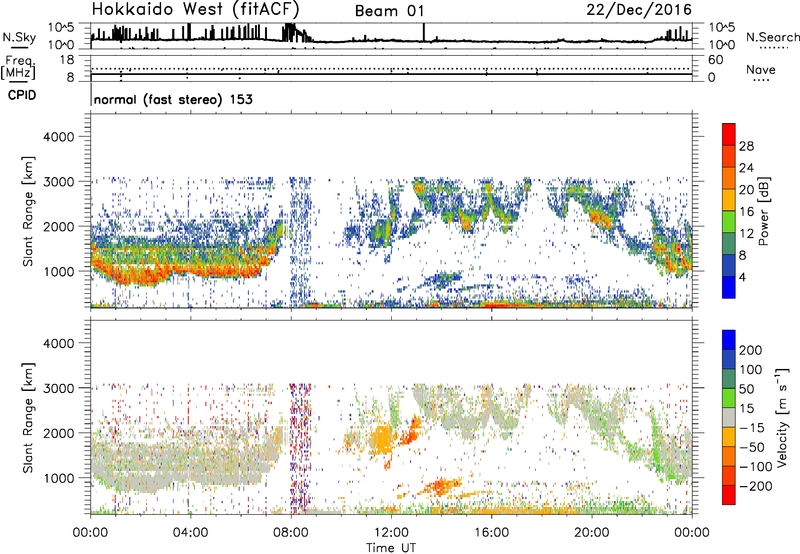This screenshot has width=800, height=554.
Task: Click the 04:00 time axis label
Action: (x=190, y=533)
